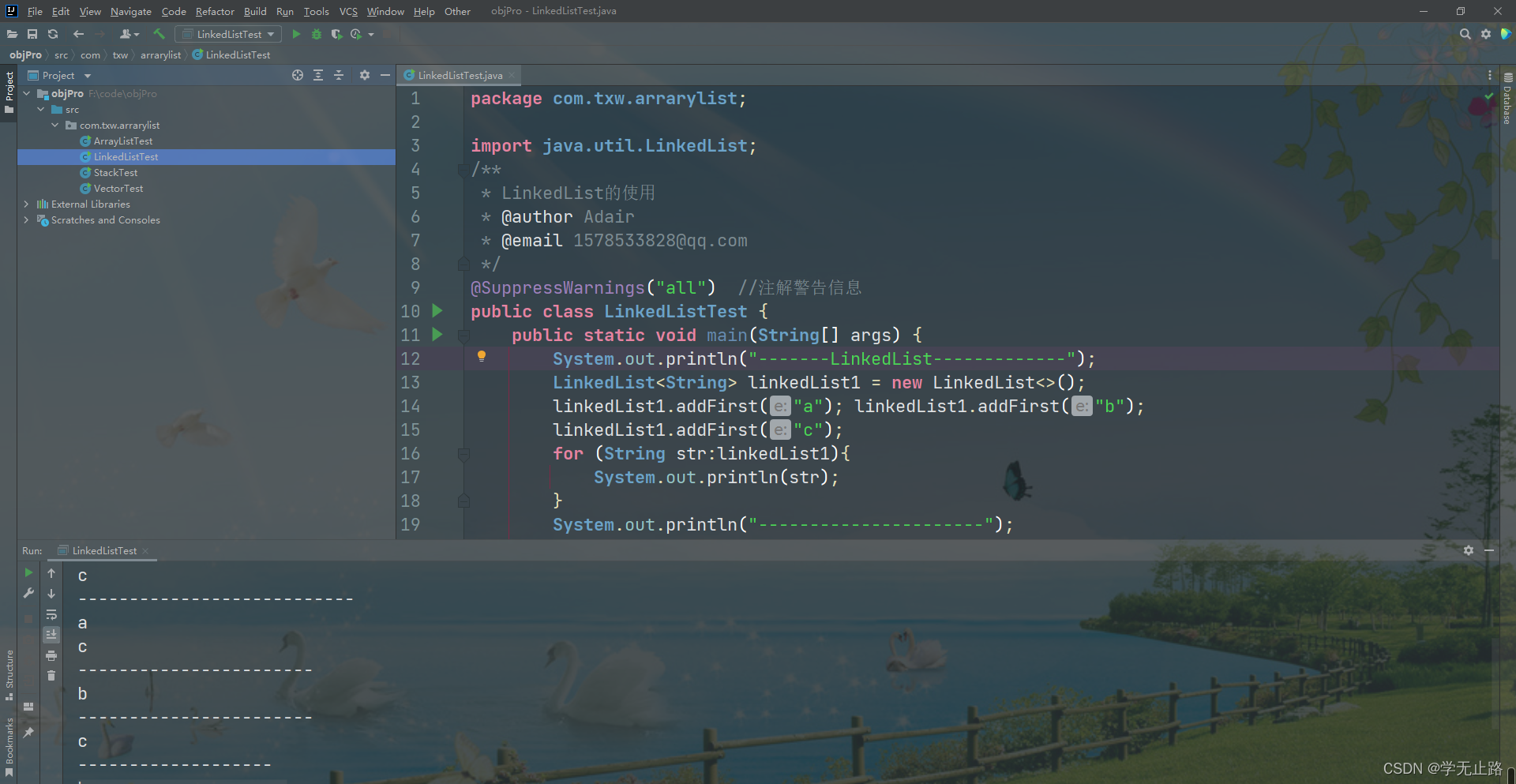
Task: Click the Run panel layout icon
Action: tap(28, 707)
